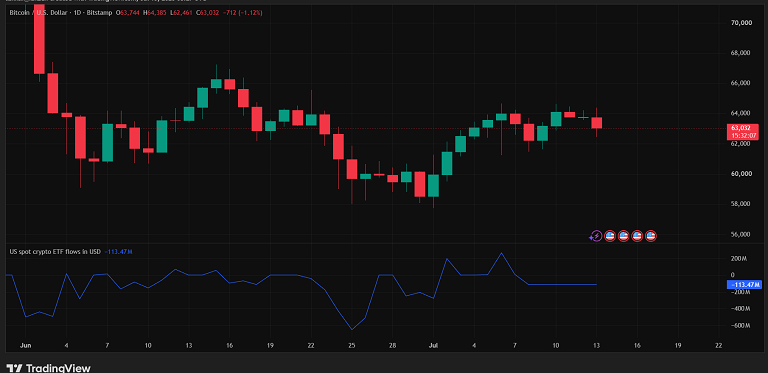Click the lowest point of the ETF flows line
Screen dimensions: 768x373
[x=352, y=329]
